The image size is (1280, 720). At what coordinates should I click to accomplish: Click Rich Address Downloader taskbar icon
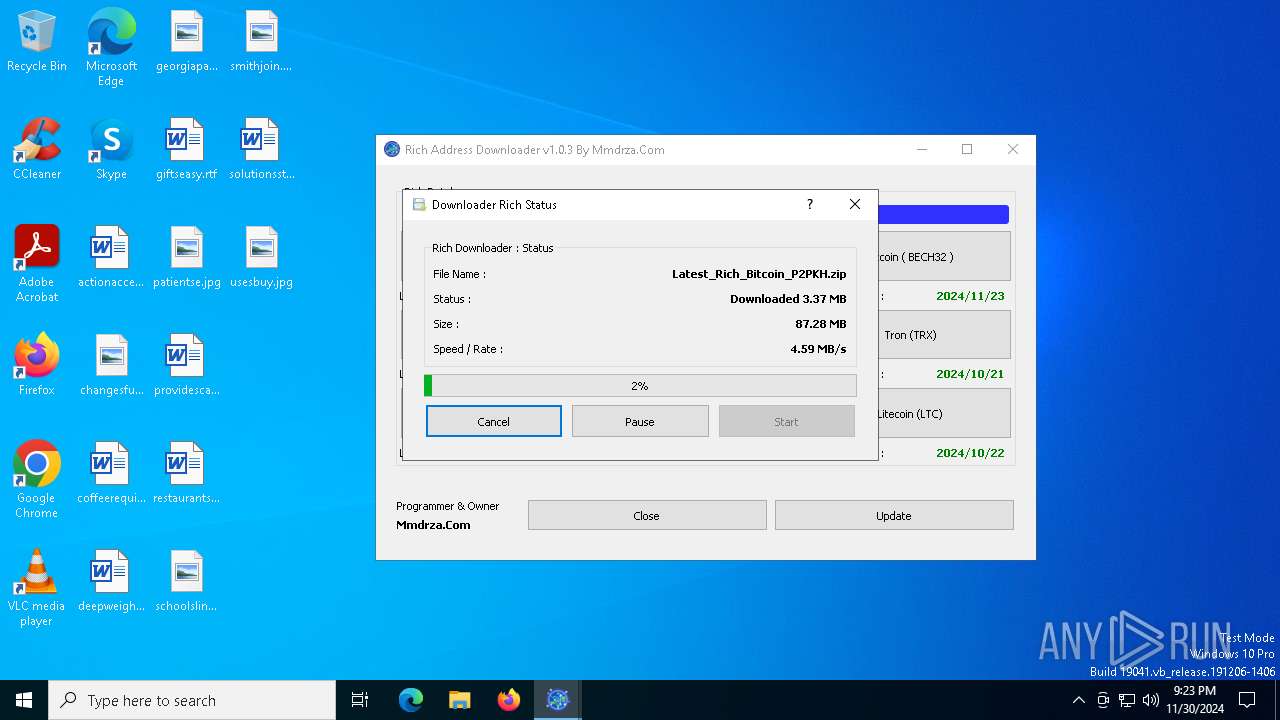[x=557, y=700]
